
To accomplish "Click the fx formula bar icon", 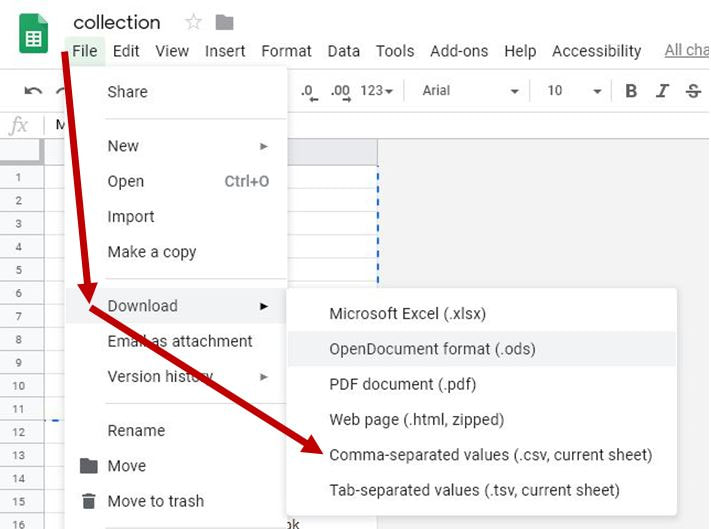I will pos(19,125).
